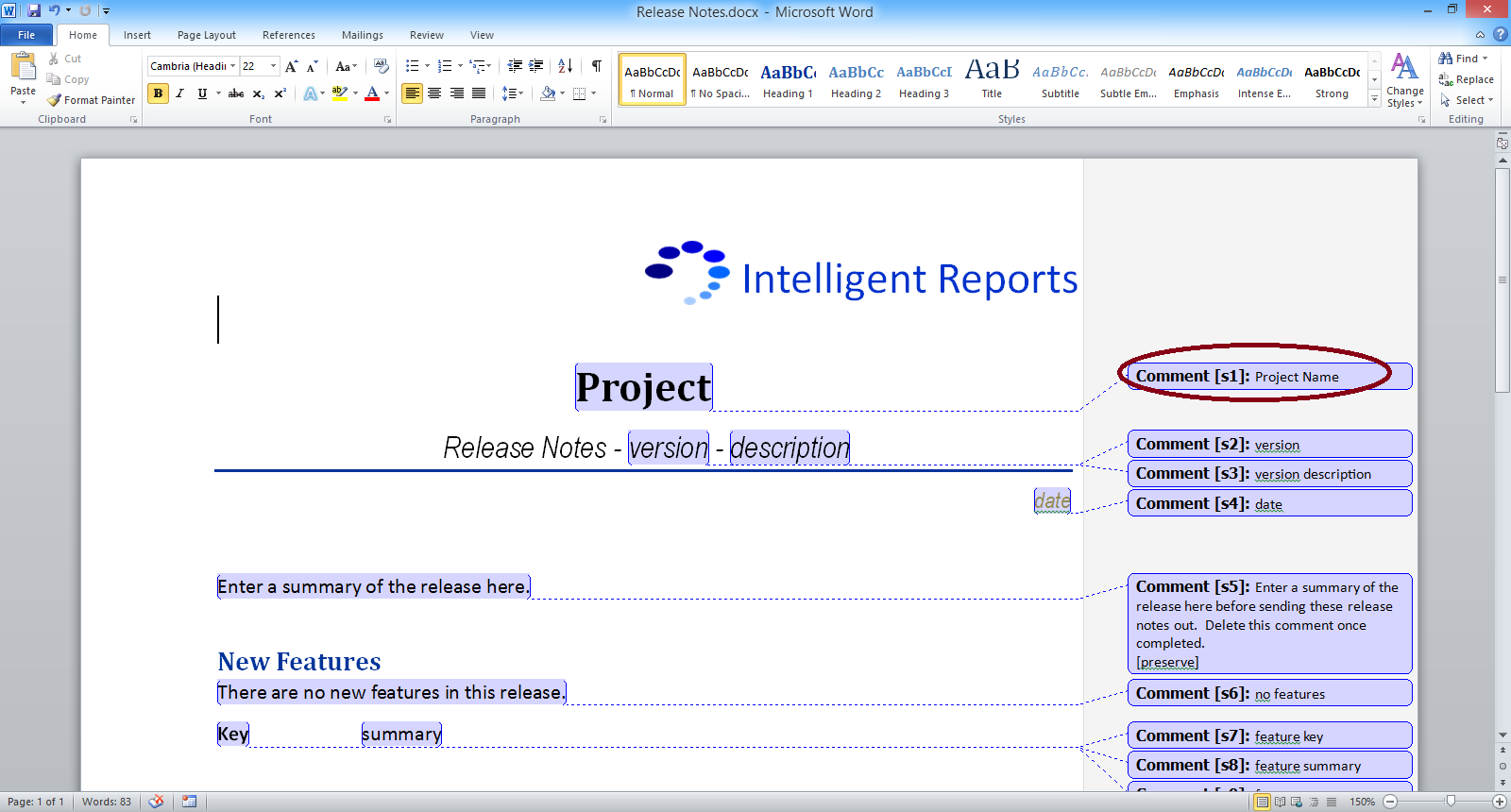Screen dimensions: 1511x812
Task: Click the text highlight color button
Action: tap(340, 93)
